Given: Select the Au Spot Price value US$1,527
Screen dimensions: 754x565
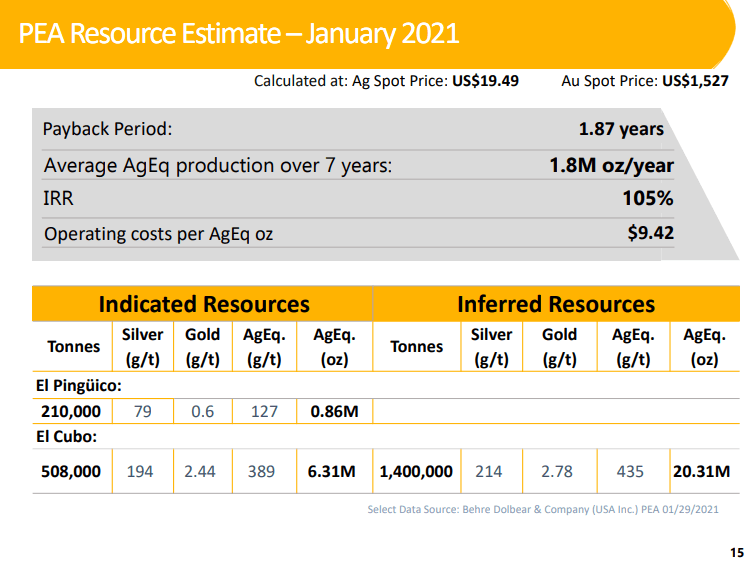Looking at the screenshot, I should click(695, 81).
